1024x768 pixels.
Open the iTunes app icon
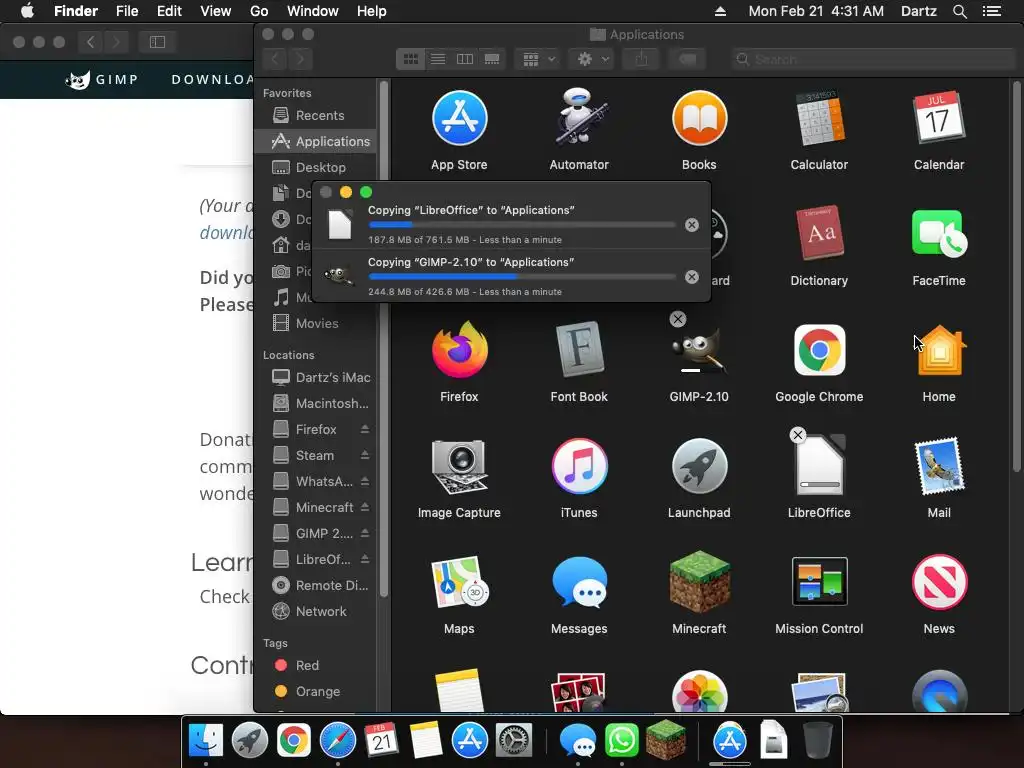579,466
